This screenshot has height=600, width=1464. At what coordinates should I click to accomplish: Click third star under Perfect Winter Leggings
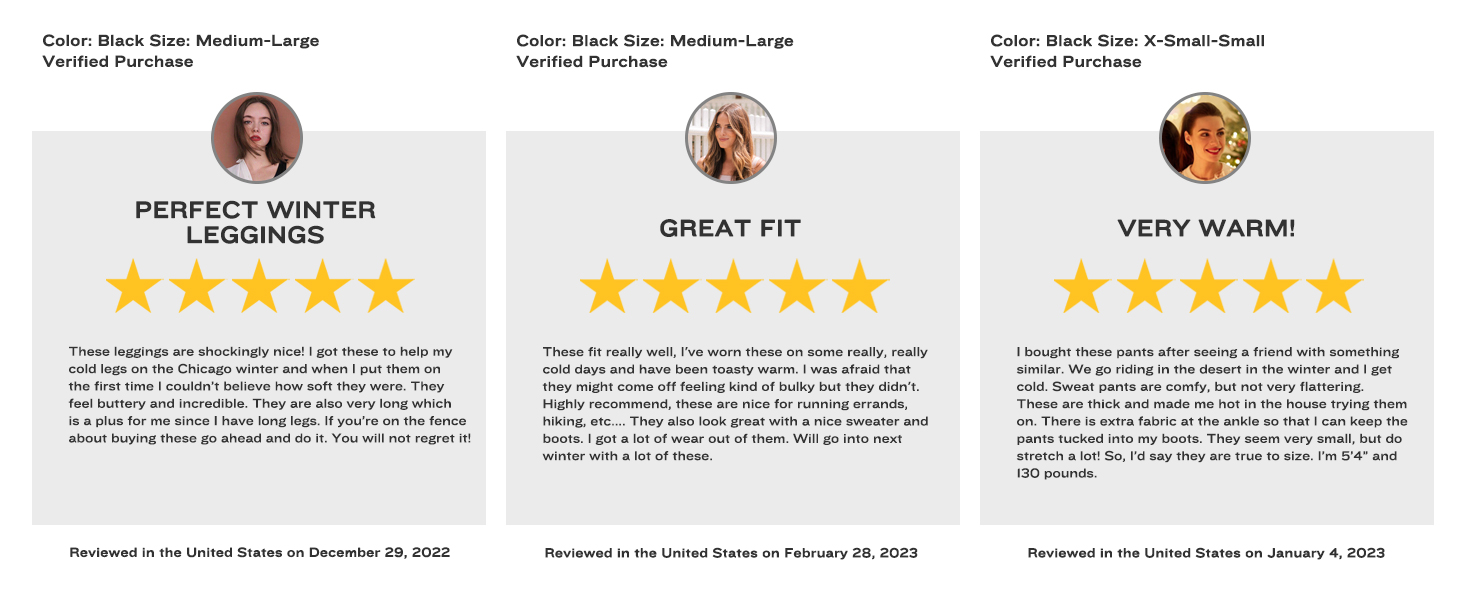pos(260,286)
